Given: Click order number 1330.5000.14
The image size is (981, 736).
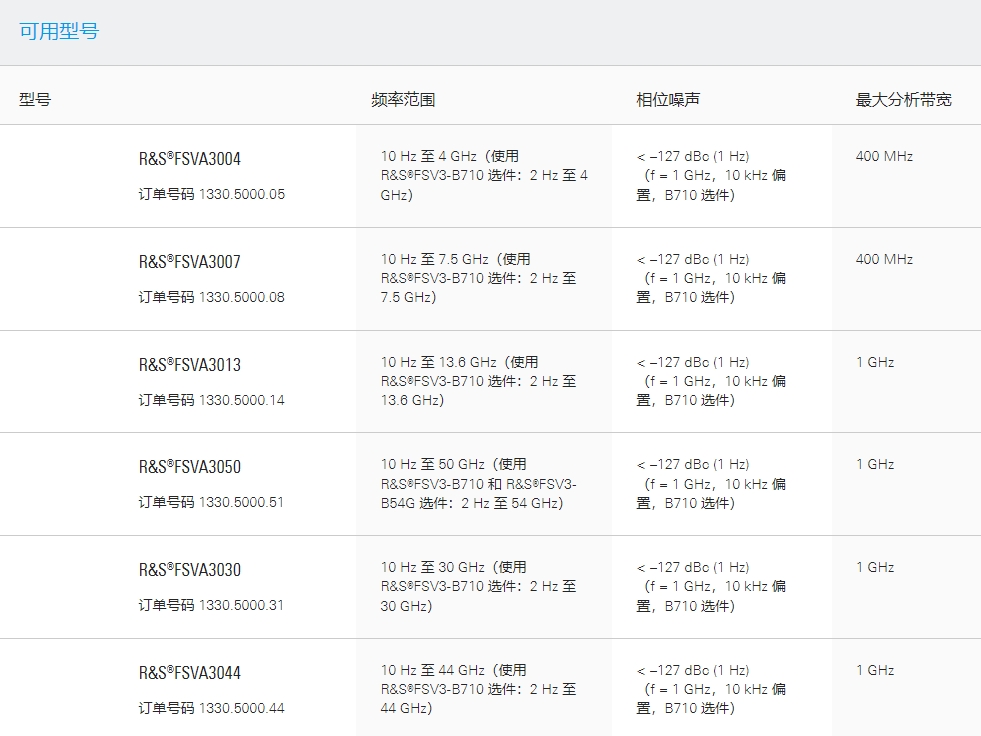Looking at the screenshot, I should (211, 400).
